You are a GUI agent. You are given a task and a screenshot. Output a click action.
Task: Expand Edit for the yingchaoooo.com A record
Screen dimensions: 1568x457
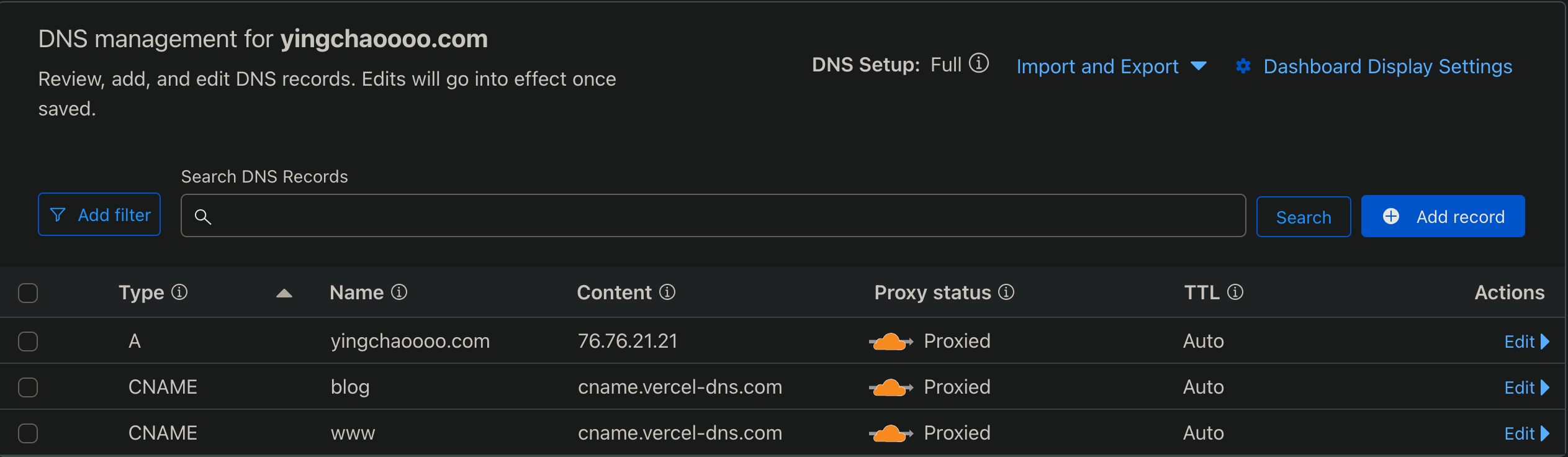[x=1526, y=342]
